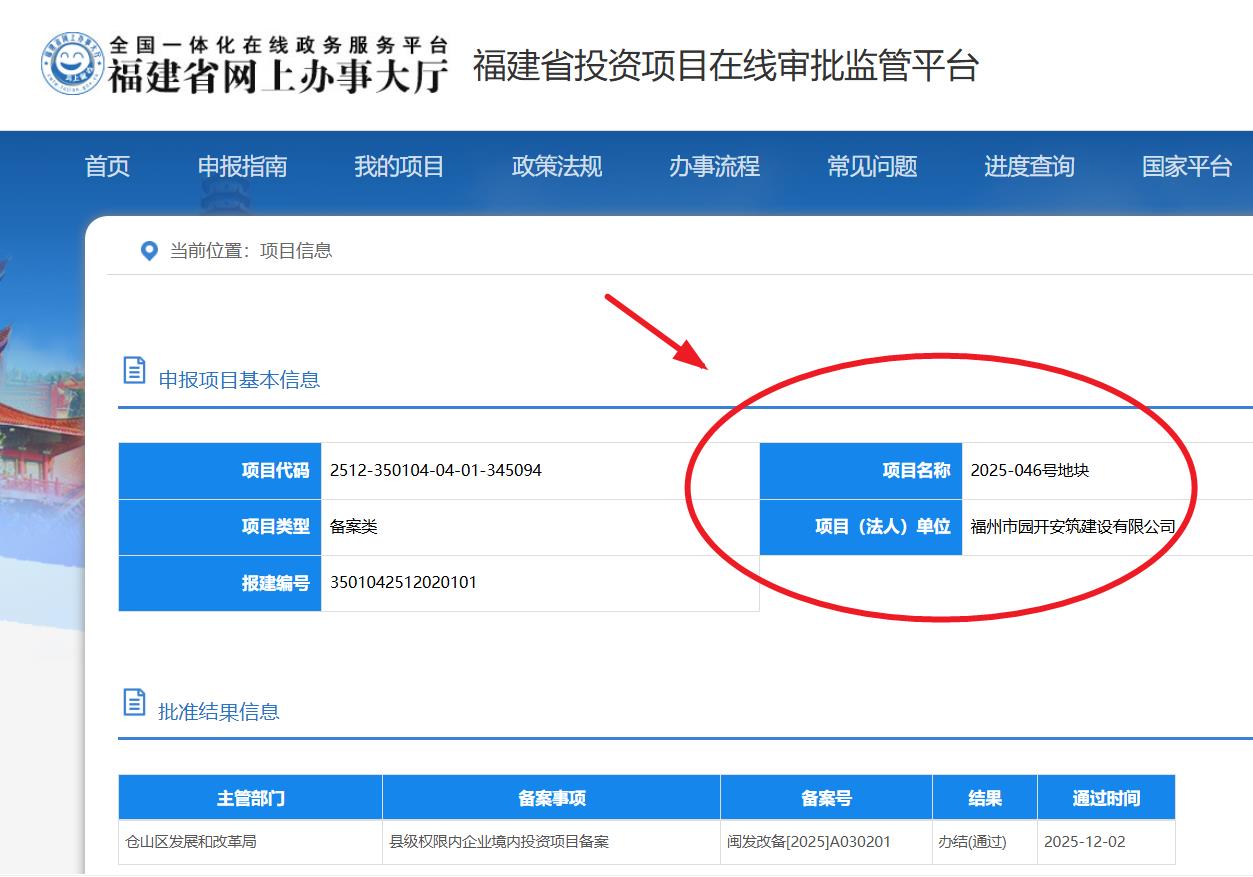Click the project name 2025-046号地块
The width and height of the screenshot is (1253, 877).
point(1029,470)
